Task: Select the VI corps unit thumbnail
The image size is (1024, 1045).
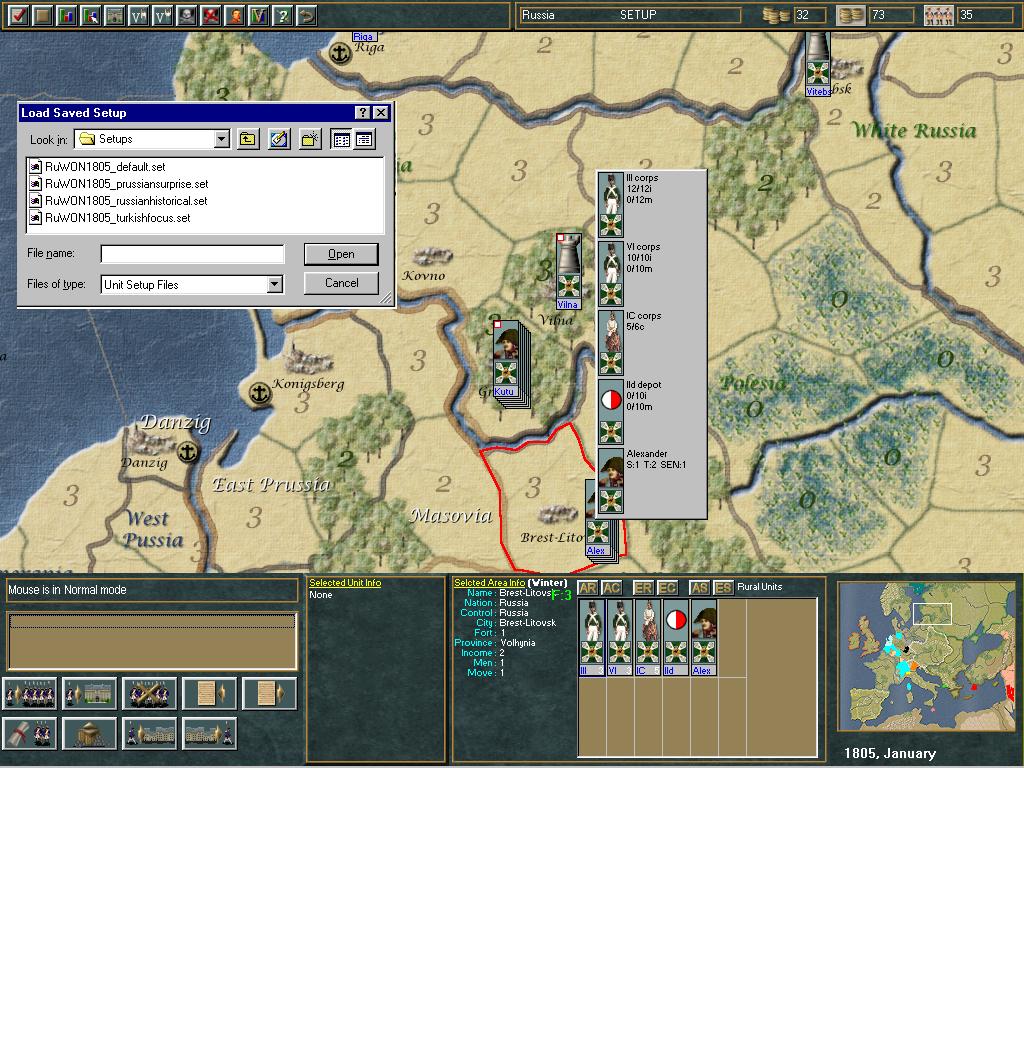Action: click(x=620, y=638)
